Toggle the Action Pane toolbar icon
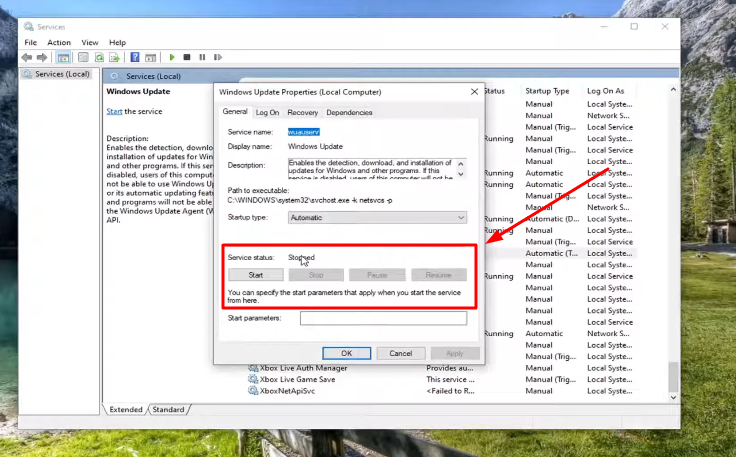Screen dimensions: 736x457 [150, 57]
